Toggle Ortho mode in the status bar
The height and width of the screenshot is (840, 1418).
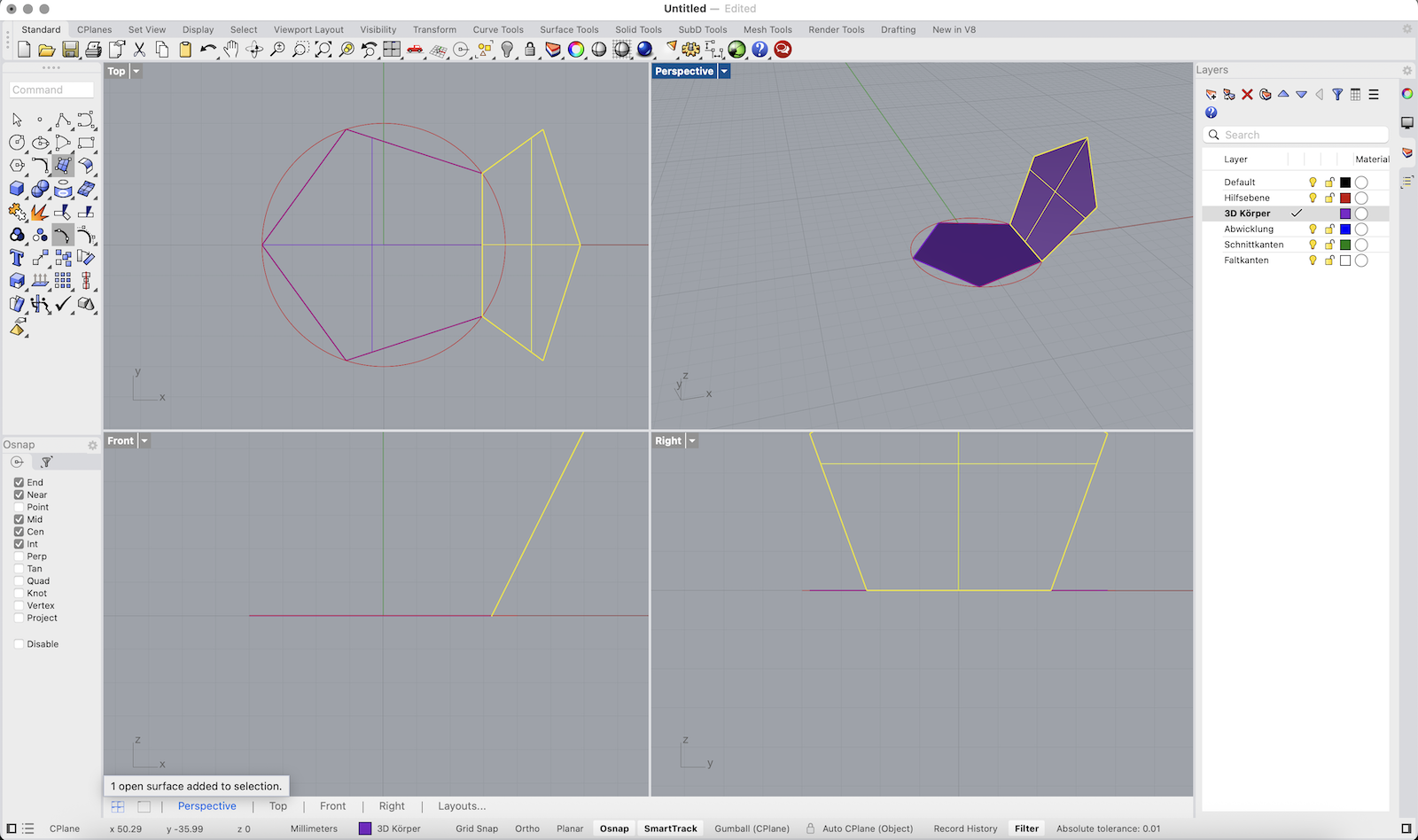point(527,828)
